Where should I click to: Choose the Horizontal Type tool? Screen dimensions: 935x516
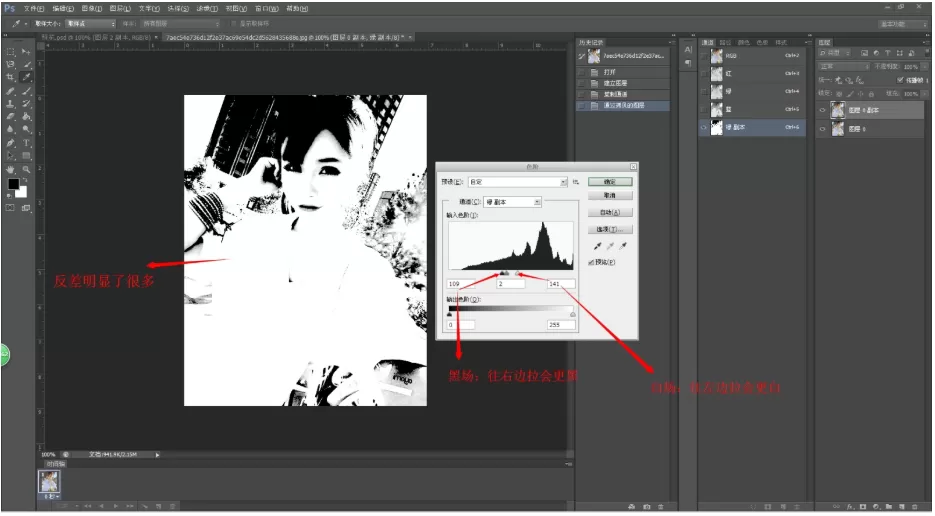26,143
